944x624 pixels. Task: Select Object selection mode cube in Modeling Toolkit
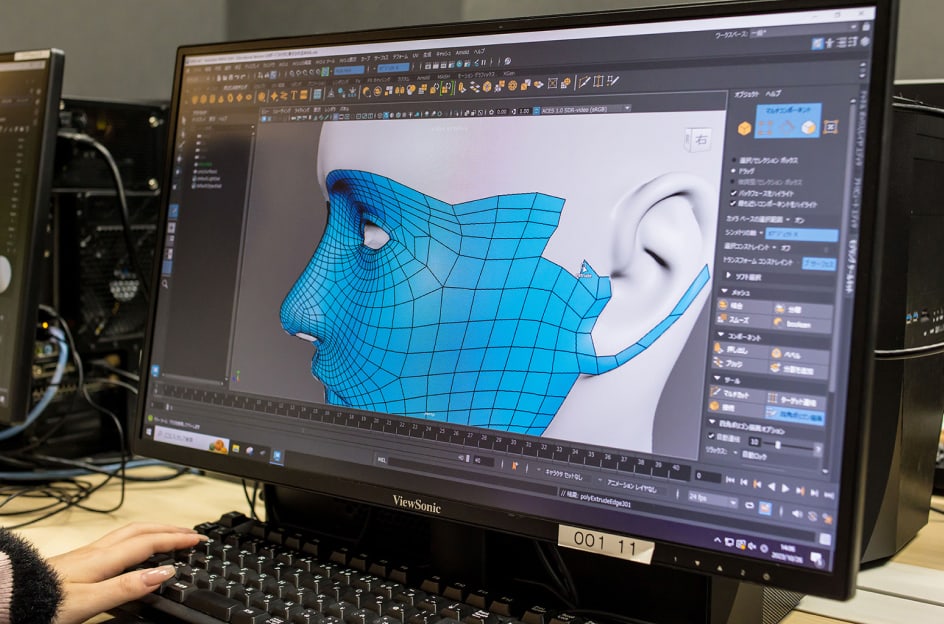[745, 128]
